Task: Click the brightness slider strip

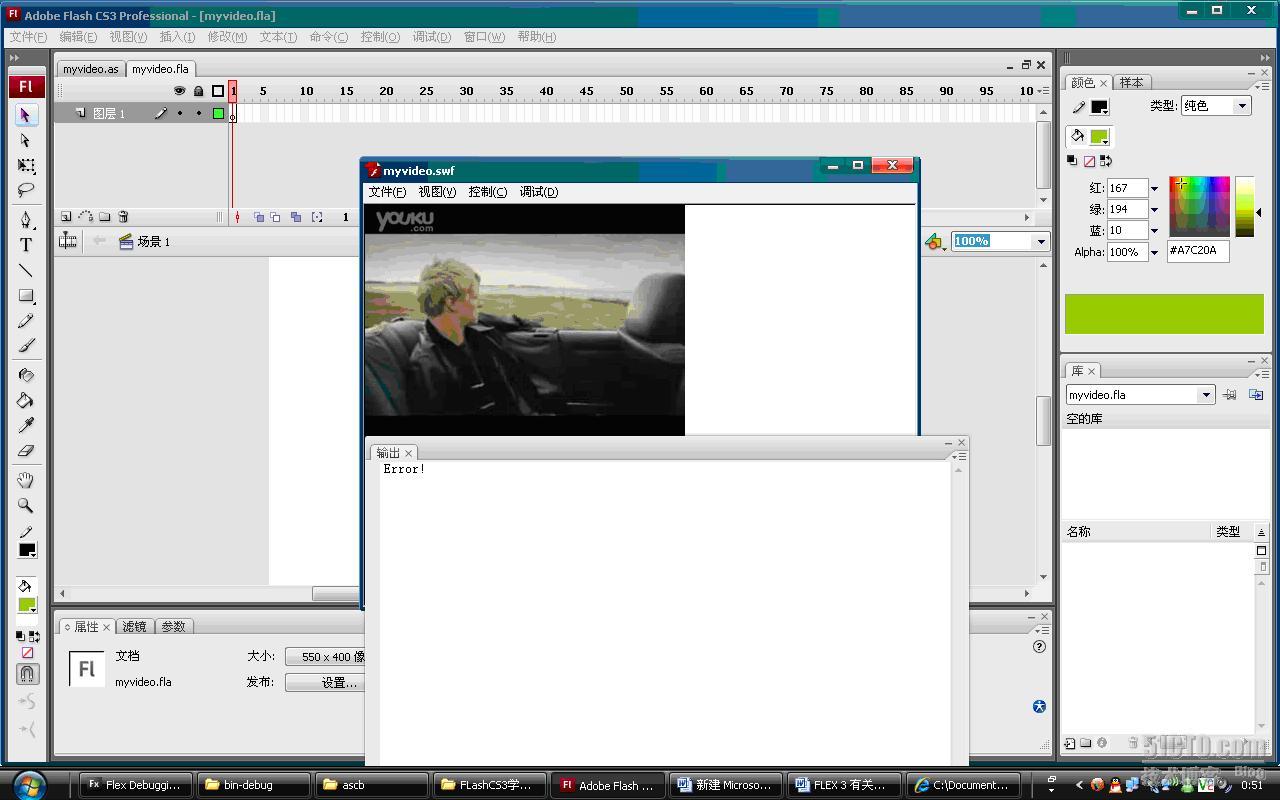Action: coord(1244,207)
